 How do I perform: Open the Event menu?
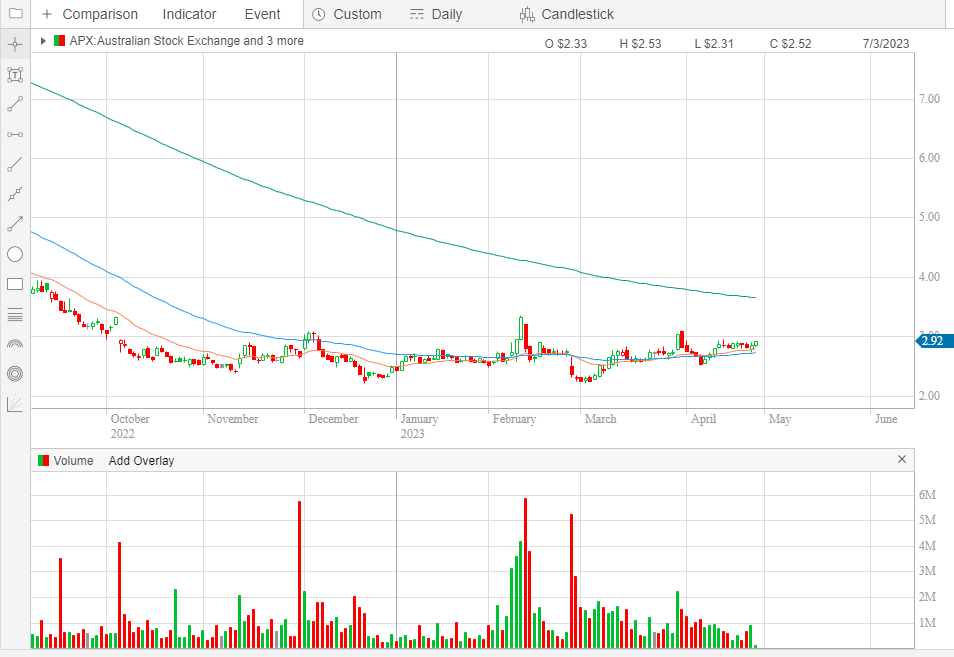coord(262,14)
